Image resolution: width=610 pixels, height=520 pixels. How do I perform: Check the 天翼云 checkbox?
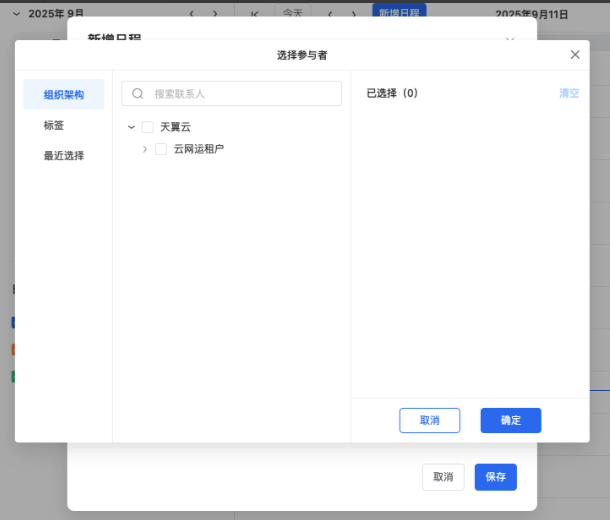click(148, 127)
